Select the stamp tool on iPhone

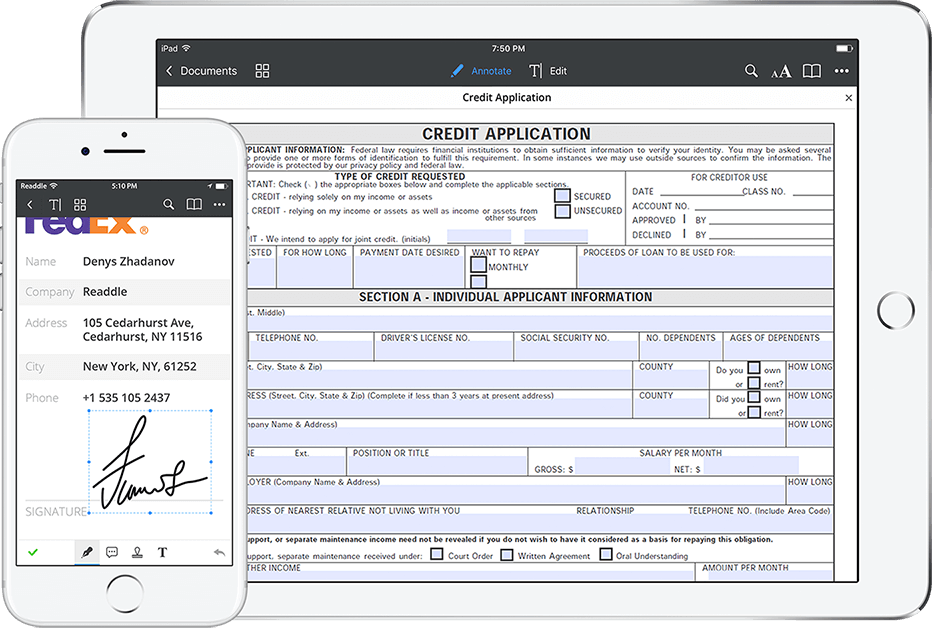137,553
